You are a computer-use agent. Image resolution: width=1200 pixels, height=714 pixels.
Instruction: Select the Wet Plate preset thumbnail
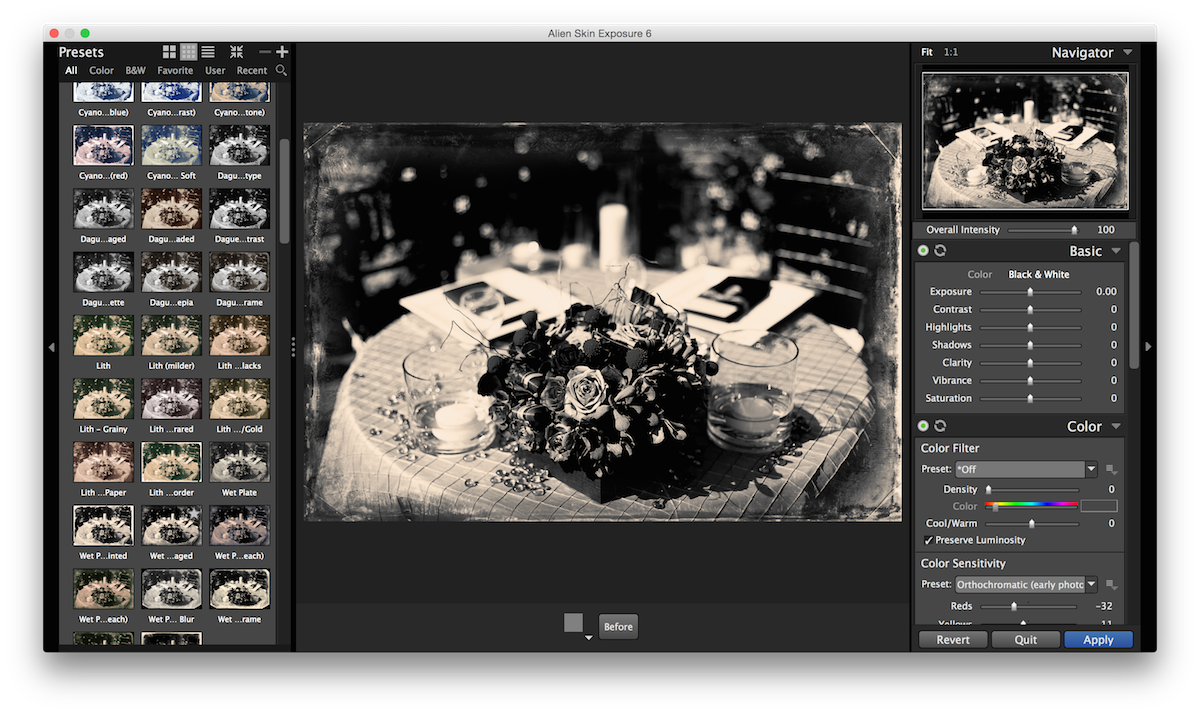click(x=239, y=463)
